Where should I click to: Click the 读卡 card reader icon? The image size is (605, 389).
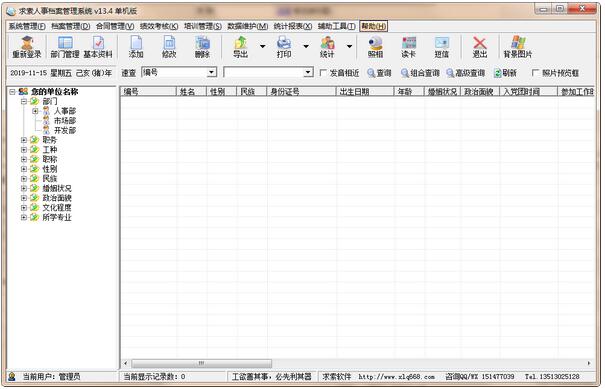(x=408, y=47)
